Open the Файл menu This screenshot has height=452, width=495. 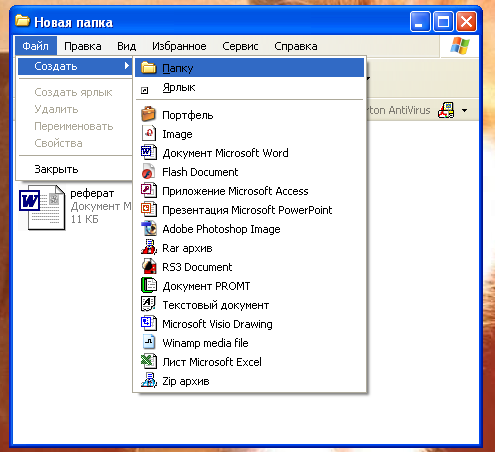35,46
